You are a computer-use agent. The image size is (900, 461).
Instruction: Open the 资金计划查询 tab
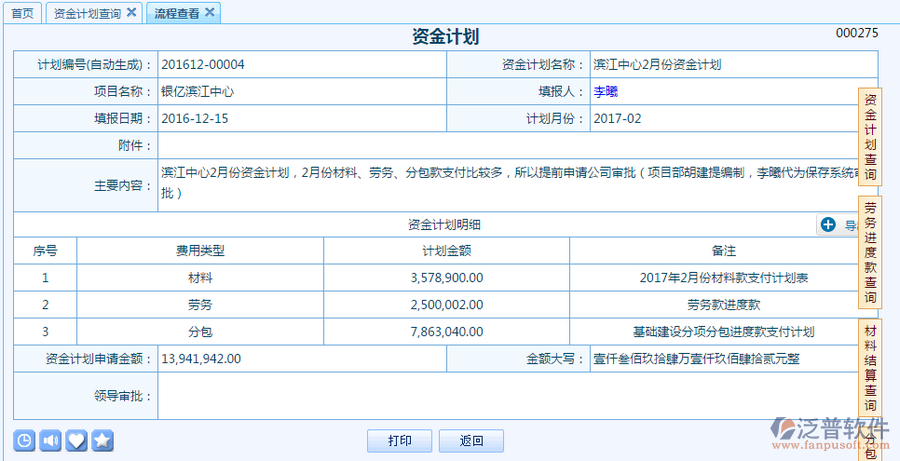pyautogui.click(x=87, y=13)
